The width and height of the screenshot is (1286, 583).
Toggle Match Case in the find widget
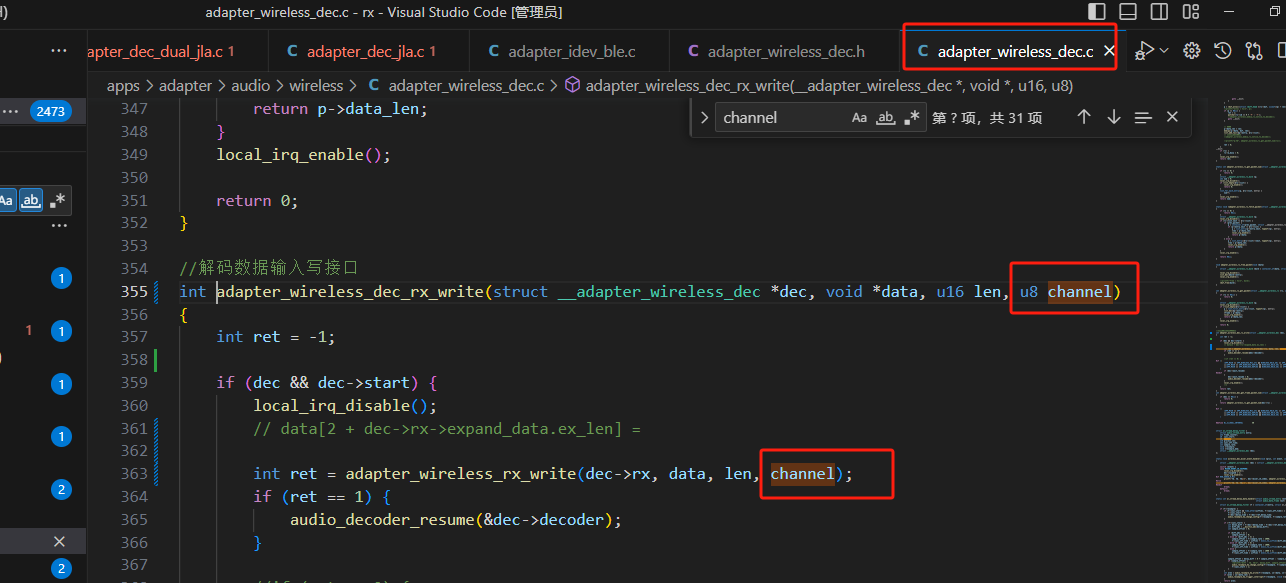pyautogui.click(x=860, y=117)
